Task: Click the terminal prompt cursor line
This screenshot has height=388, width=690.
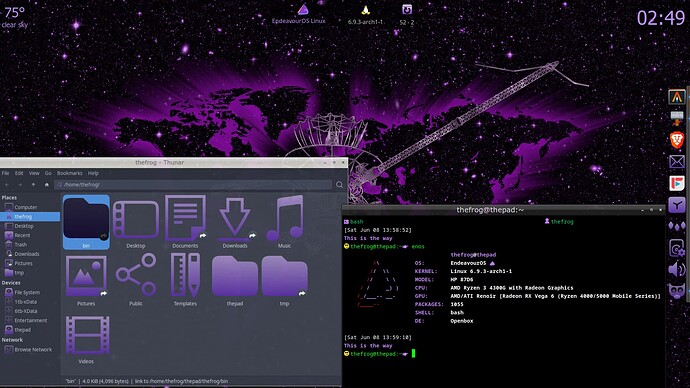Action: tap(381, 354)
